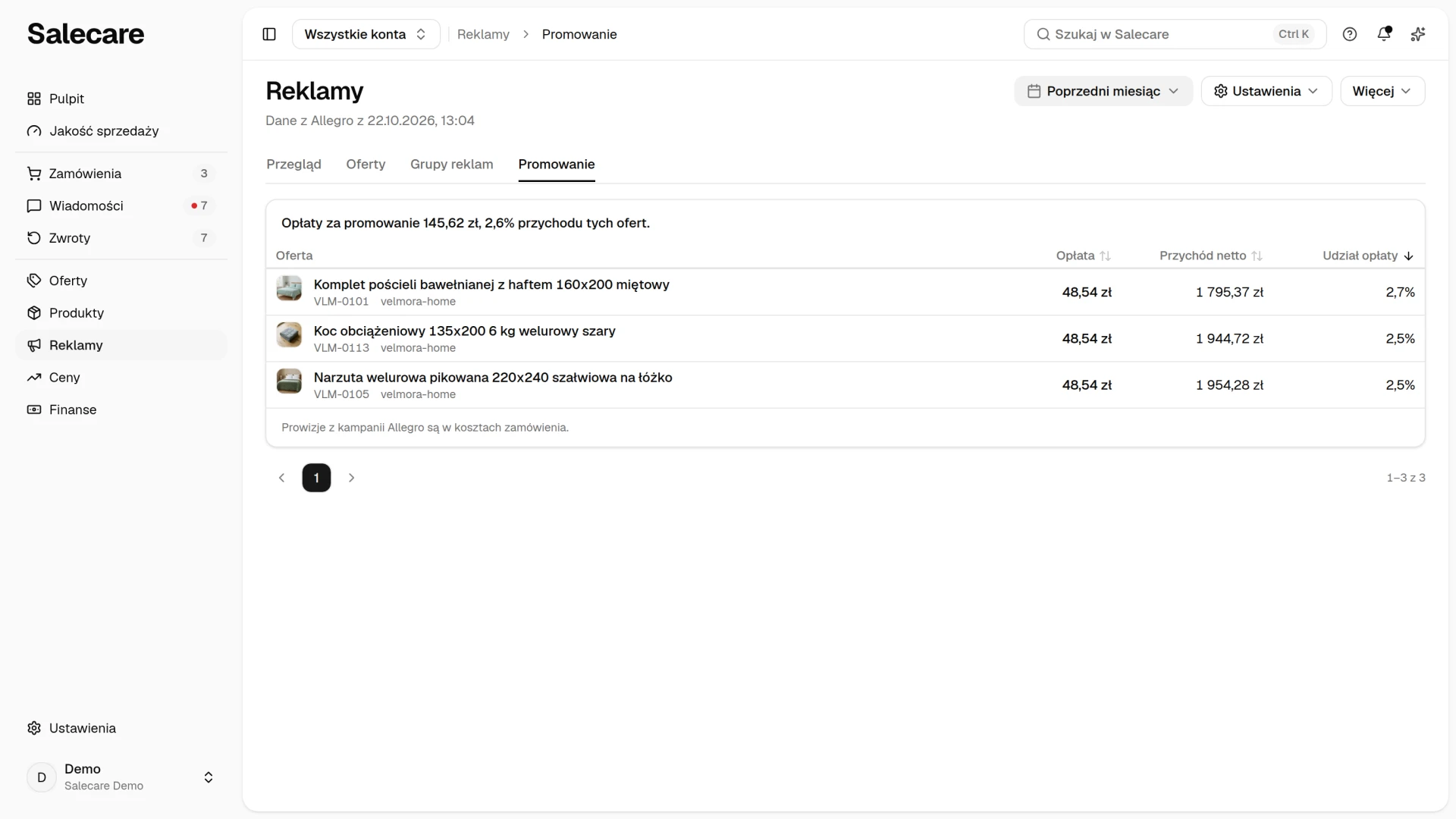Select the Promowanie tab
1456x819 pixels.
coord(557,165)
